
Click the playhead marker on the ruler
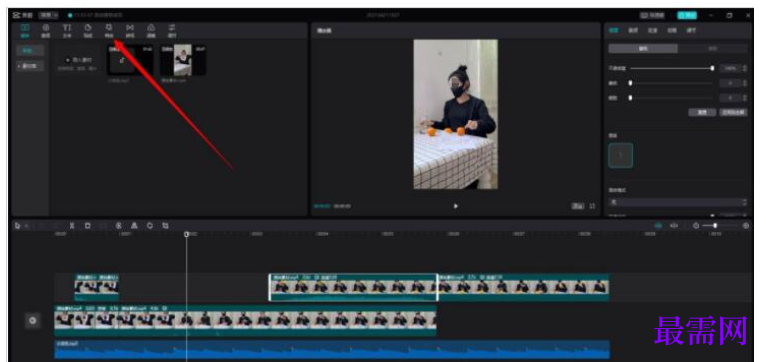(186, 234)
